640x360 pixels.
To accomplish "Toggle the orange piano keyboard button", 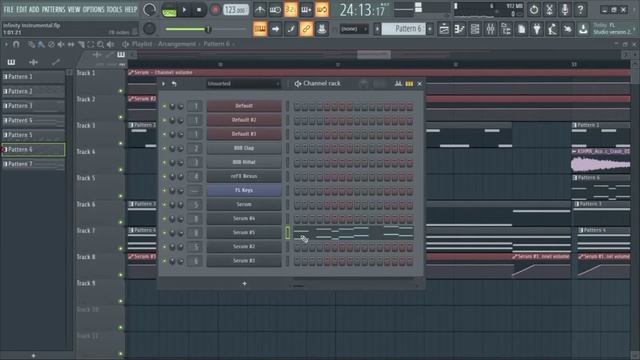I will tap(260, 29).
